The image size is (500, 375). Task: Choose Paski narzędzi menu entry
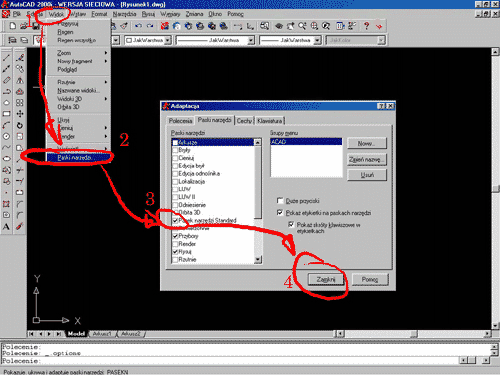tap(79, 158)
